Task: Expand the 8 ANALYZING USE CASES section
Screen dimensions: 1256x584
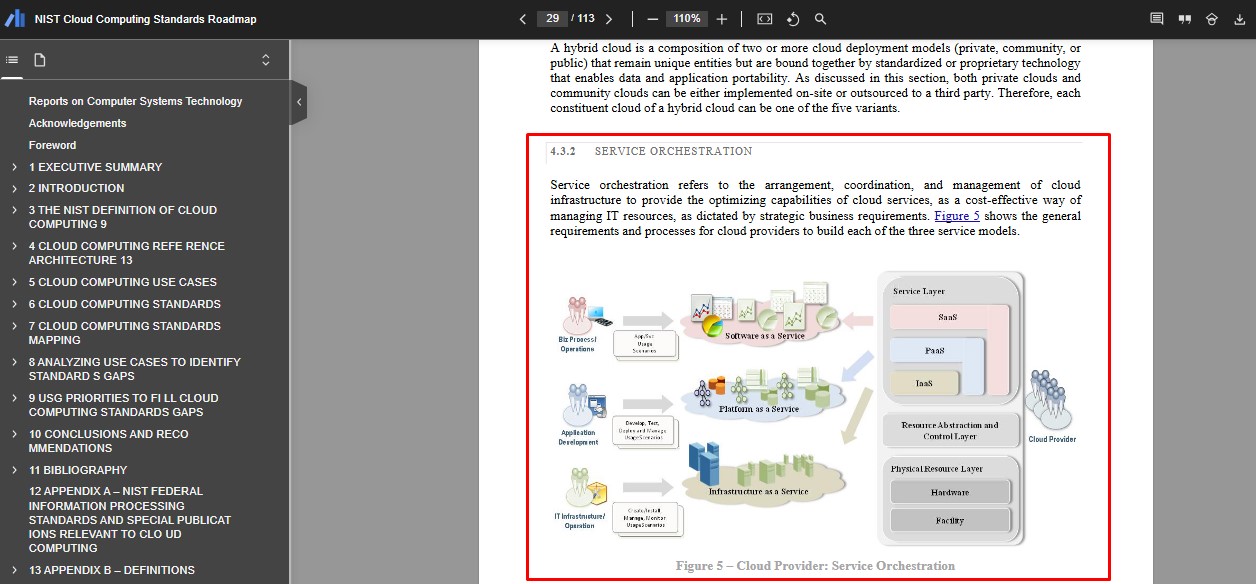Action: (x=14, y=362)
